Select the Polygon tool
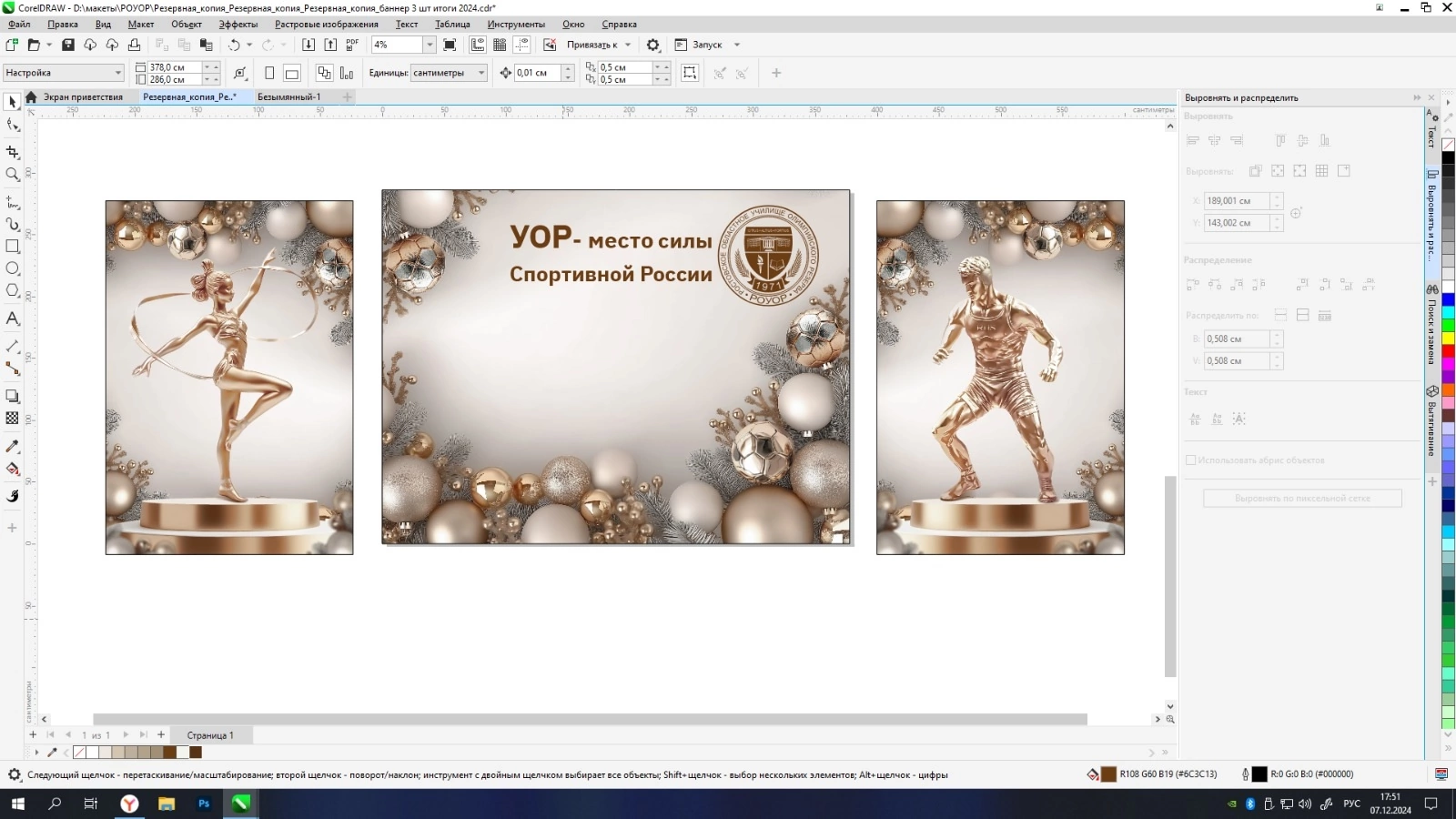The height and width of the screenshot is (819, 1456). coord(13,291)
